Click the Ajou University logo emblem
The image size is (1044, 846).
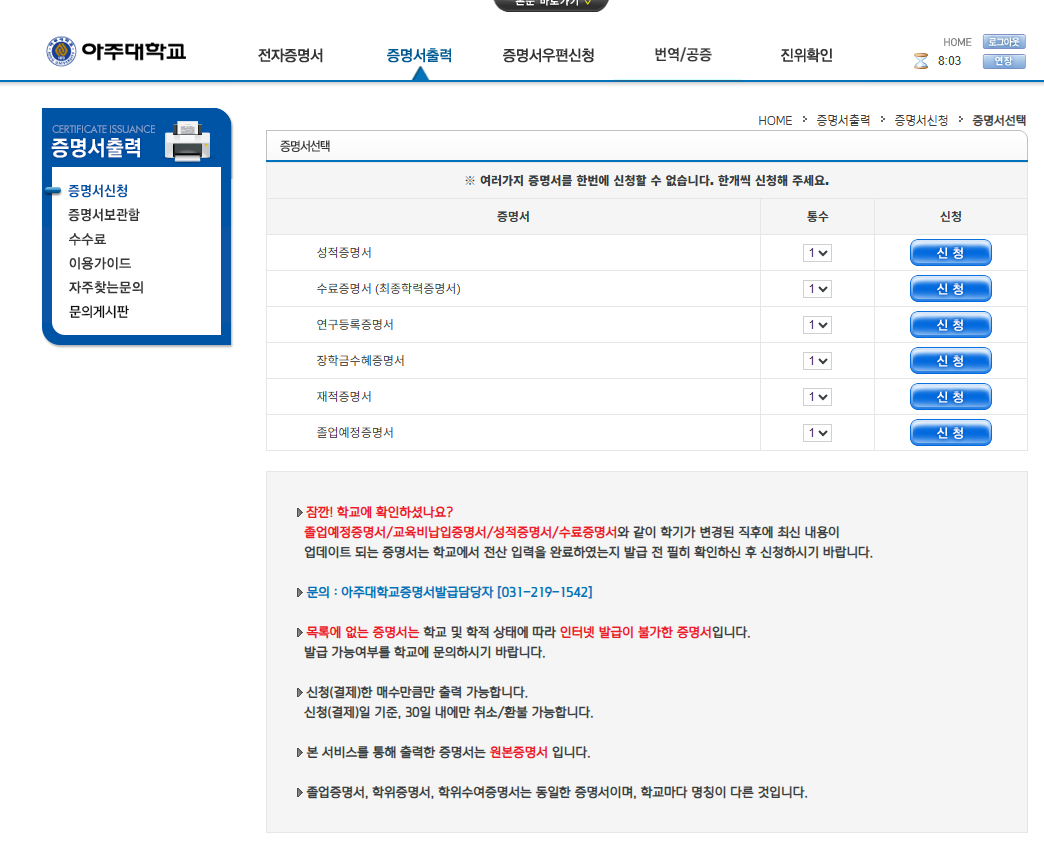tap(61, 51)
